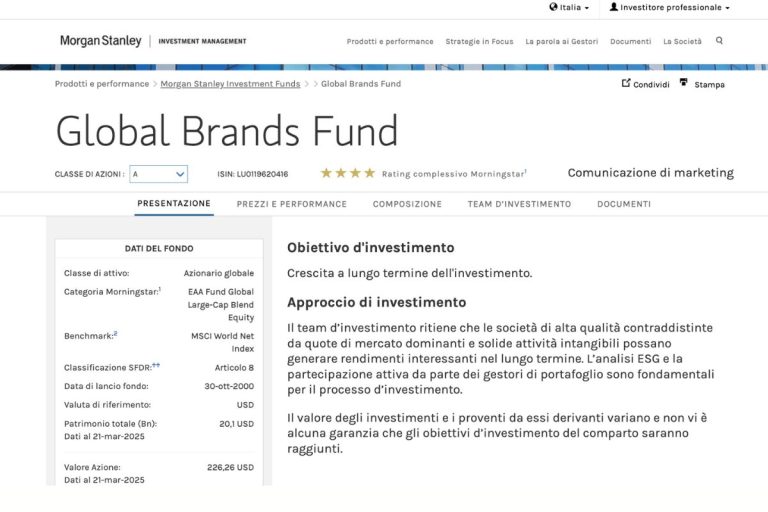768x512 pixels.
Task: Click Global Brands Fund breadcrumb
Action: pos(361,84)
